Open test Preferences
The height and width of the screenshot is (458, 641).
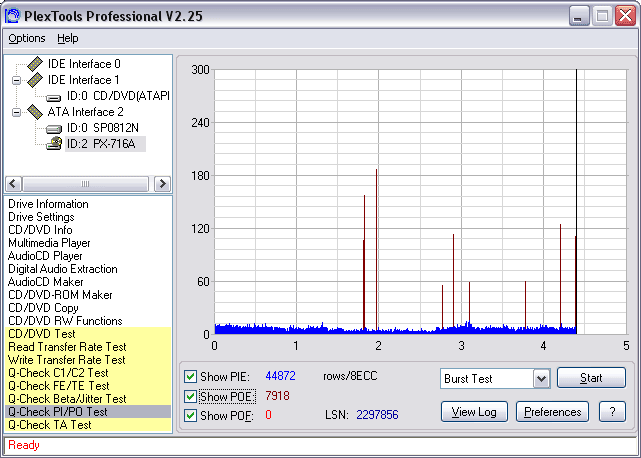click(x=552, y=412)
